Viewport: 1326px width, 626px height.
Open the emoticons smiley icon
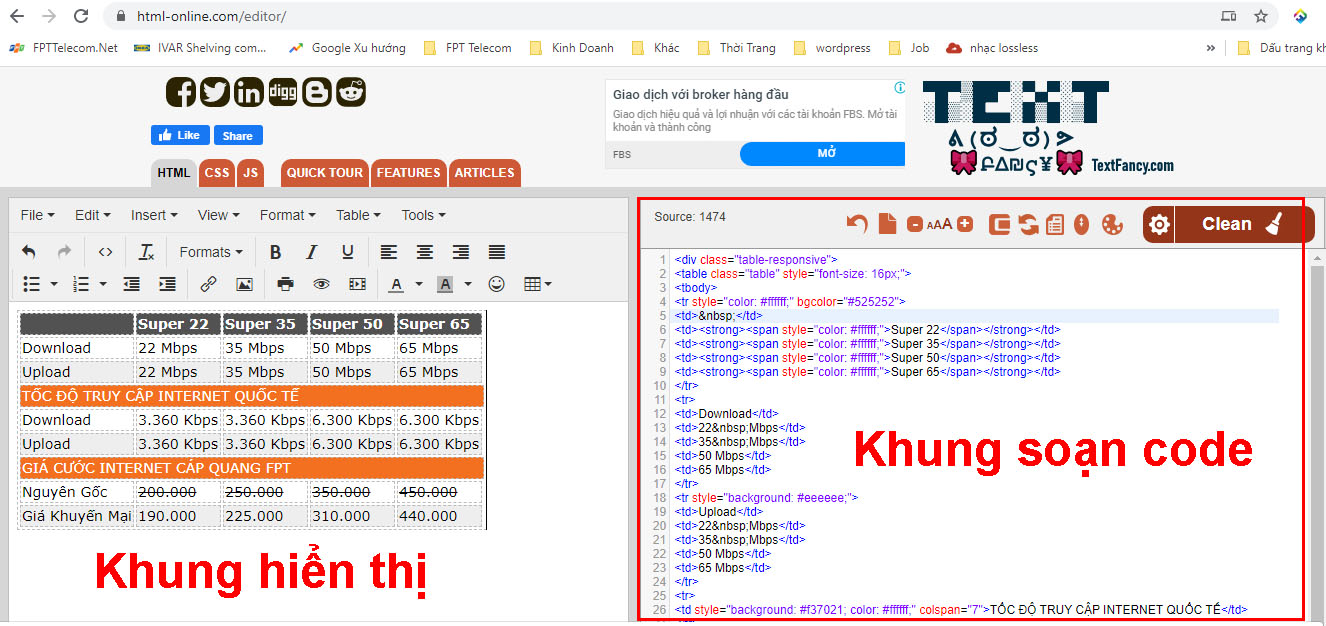click(x=496, y=284)
